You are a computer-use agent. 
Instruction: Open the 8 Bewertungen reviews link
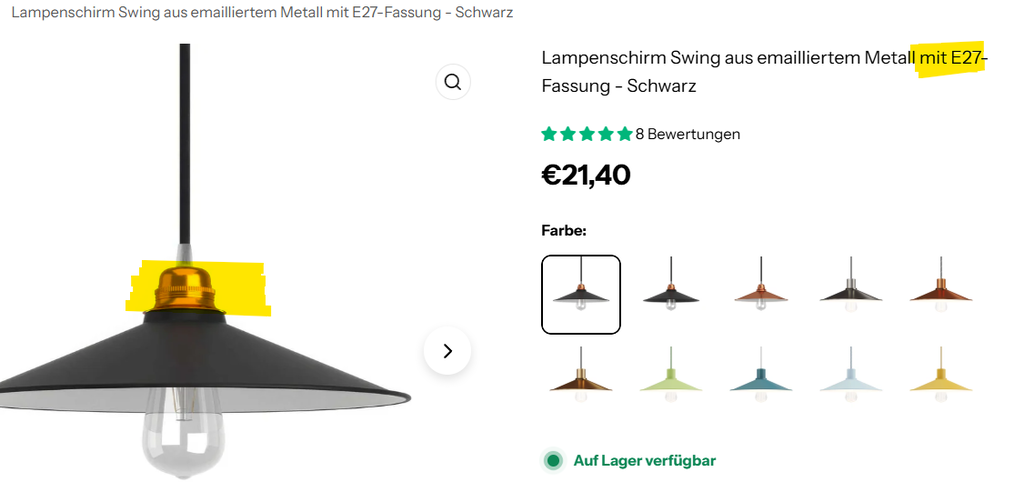click(688, 134)
